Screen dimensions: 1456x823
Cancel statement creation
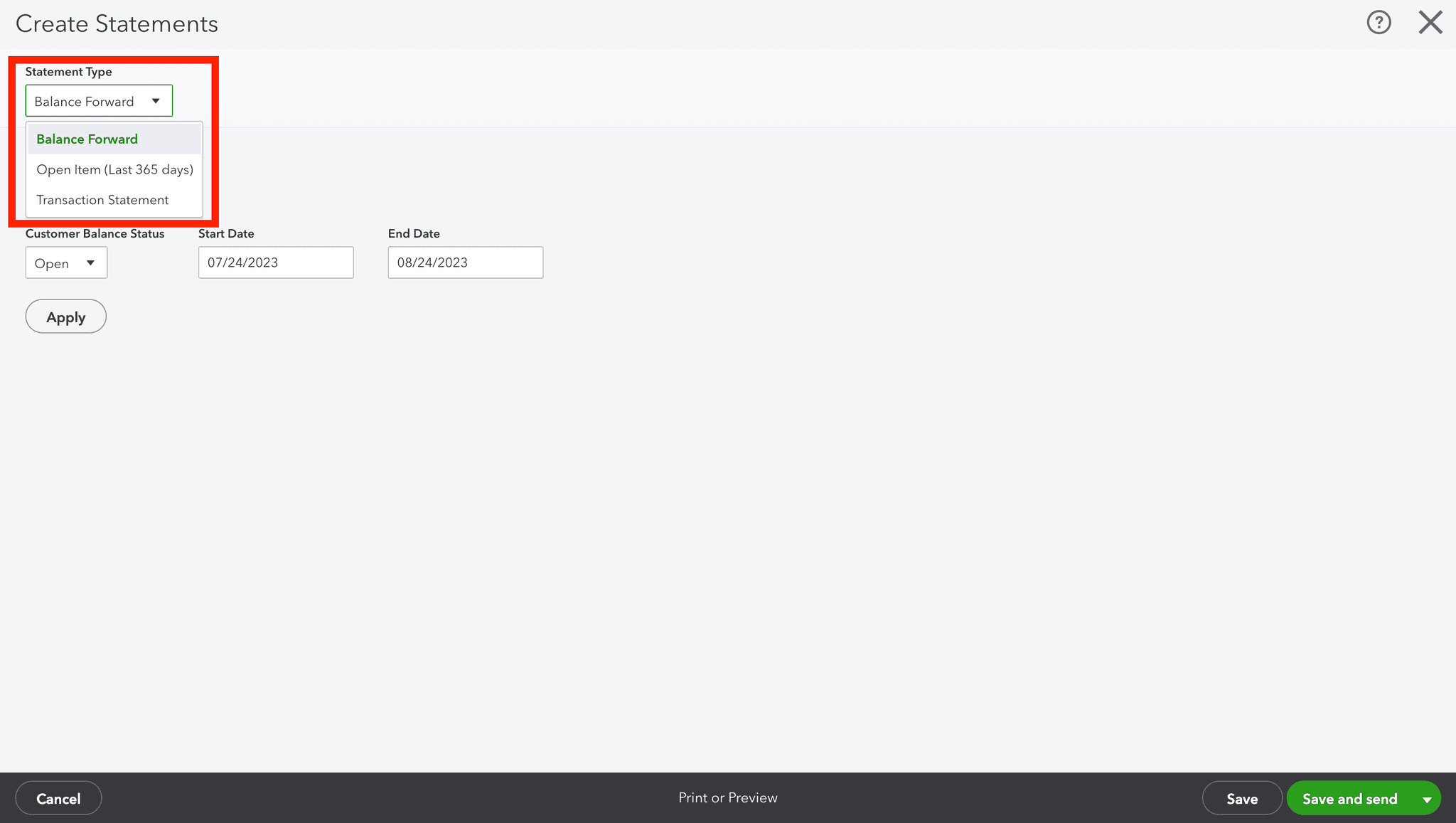click(58, 798)
